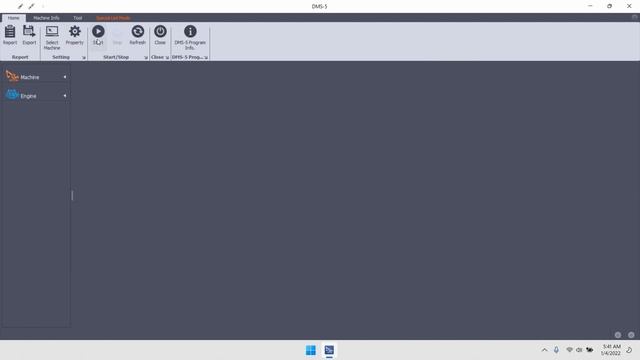The width and height of the screenshot is (640, 360).
Task: Open the orange Specialist Mode tab
Action: [x=113, y=18]
